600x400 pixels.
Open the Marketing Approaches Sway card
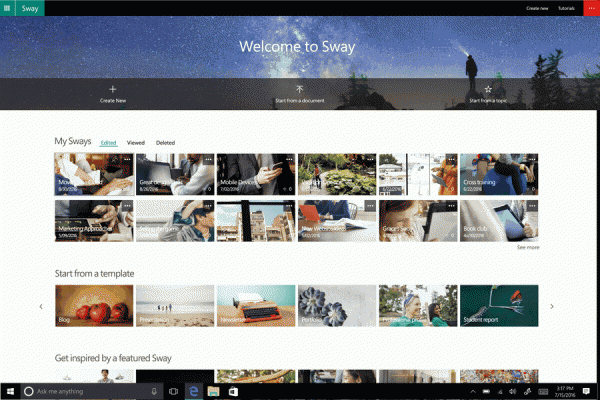(94, 221)
